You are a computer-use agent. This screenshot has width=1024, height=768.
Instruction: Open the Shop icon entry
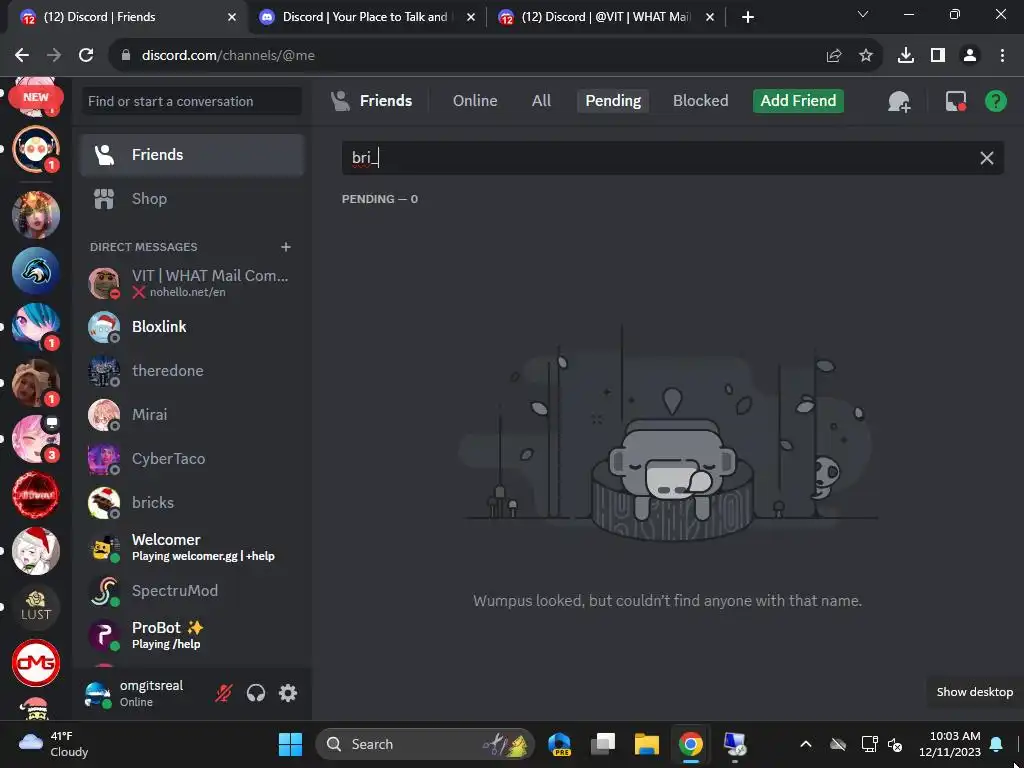(191, 199)
